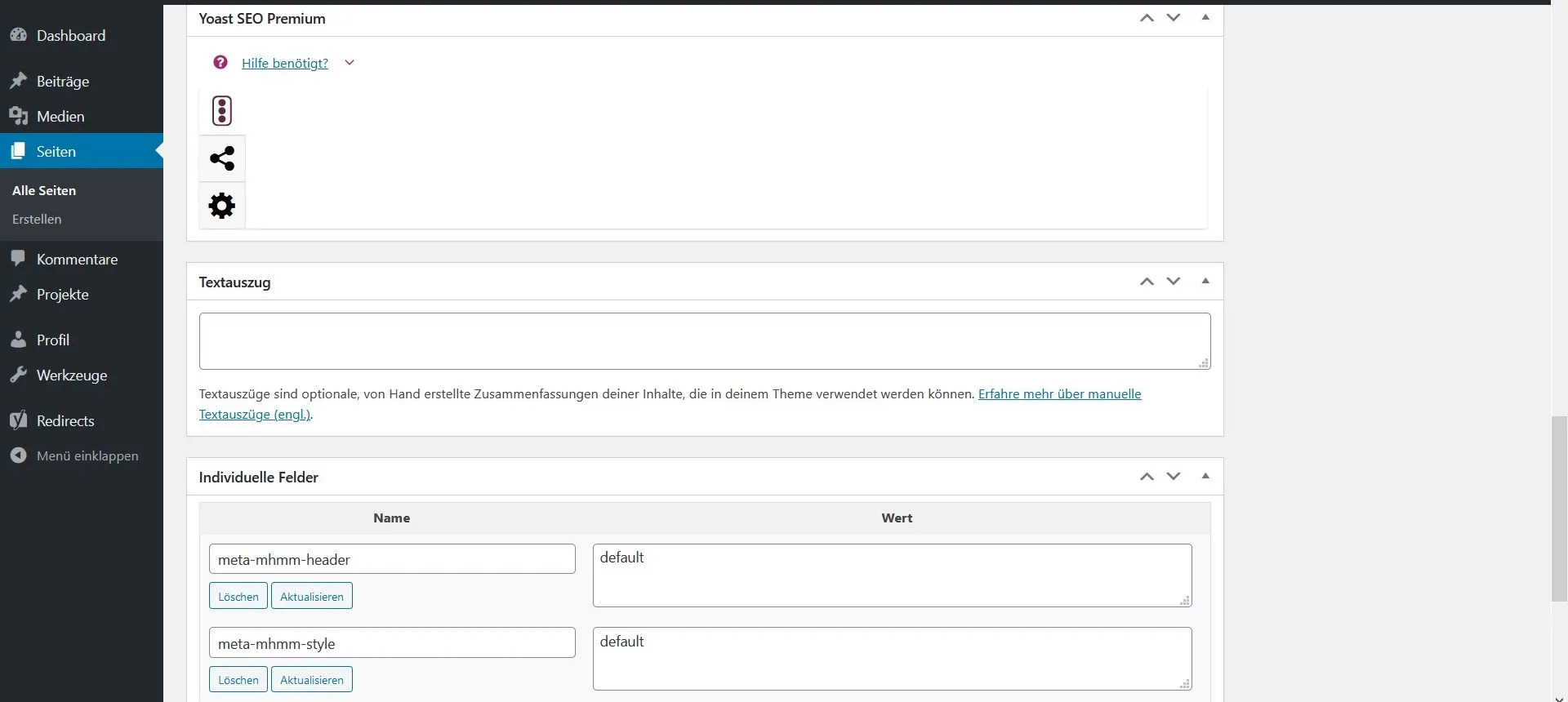Screen dimensions: 1568x702
Task: Open the Yoast social share tab
Action: point(222,158)
